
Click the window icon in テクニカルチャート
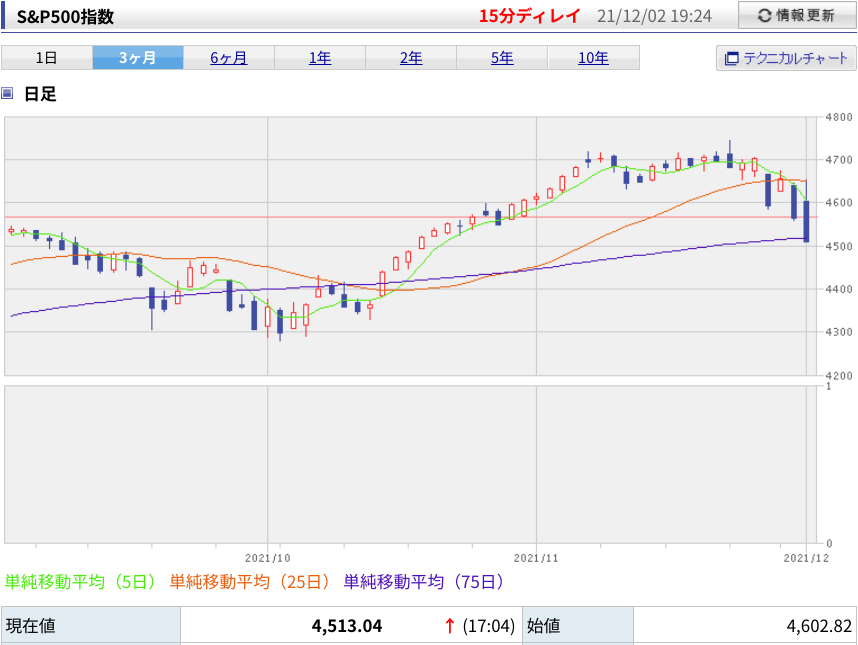pyautogui.click(x=731, y=59)
